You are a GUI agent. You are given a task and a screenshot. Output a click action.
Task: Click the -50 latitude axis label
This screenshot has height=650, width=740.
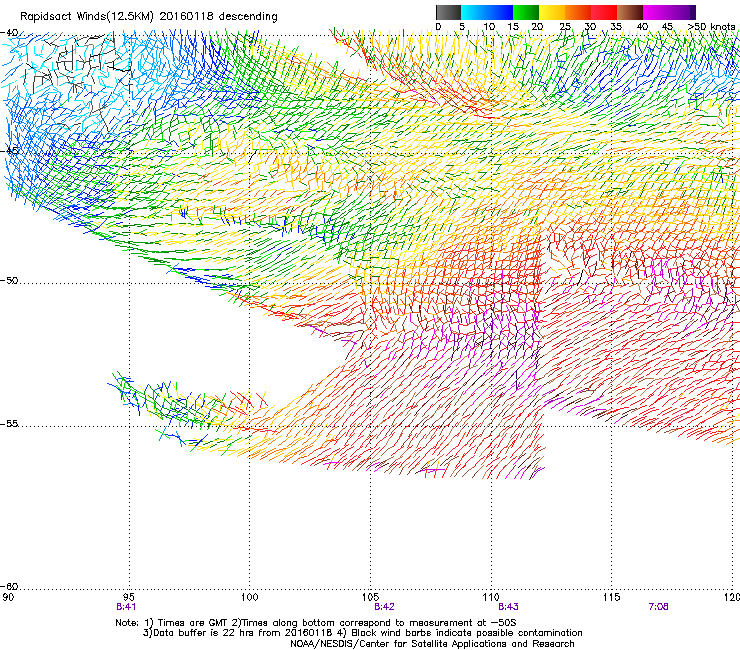point(9,281)
